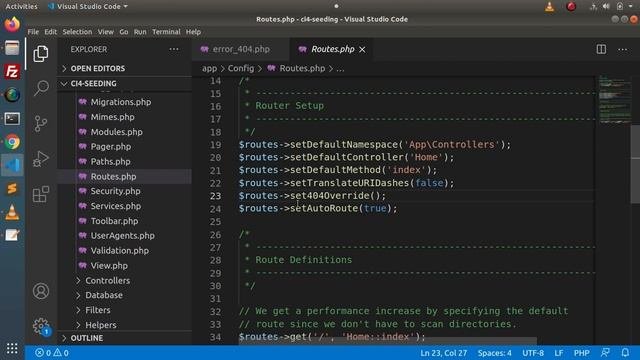Screen dimensions: 640x360
Task: Open the system menu arrow in top bar
Action: [x=631, y=7]
